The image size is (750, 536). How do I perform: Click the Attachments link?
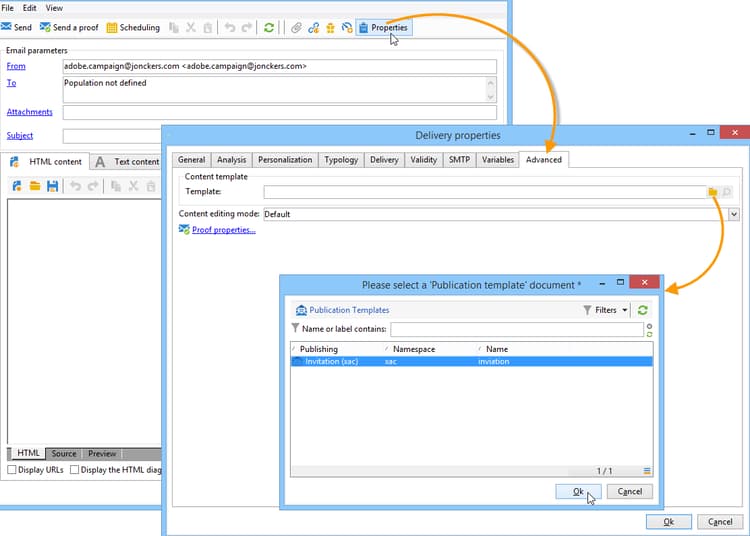pos(30,112)
